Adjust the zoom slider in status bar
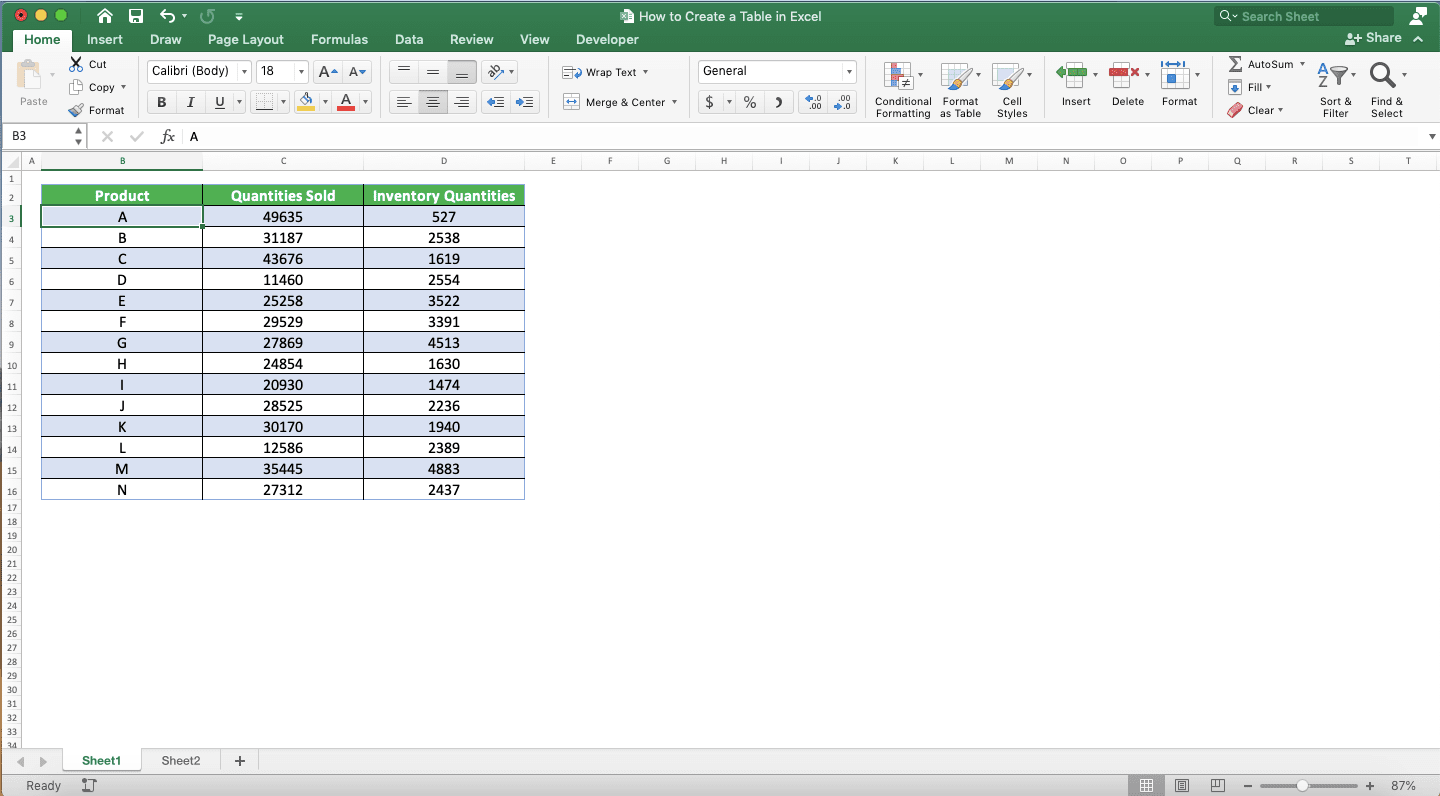The height and width of the screenshot is (796, 1440). pyautogui.click(x=1303, y=786)
